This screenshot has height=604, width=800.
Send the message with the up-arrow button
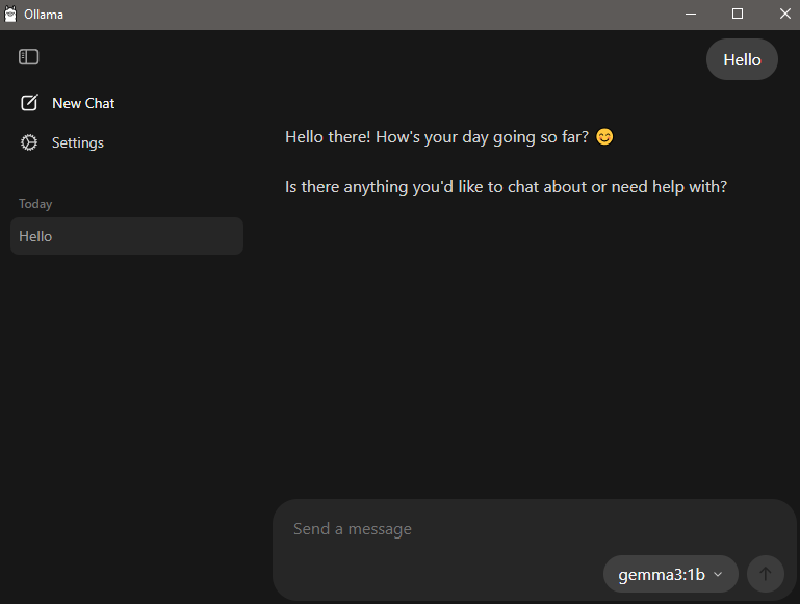pos(765,574)
